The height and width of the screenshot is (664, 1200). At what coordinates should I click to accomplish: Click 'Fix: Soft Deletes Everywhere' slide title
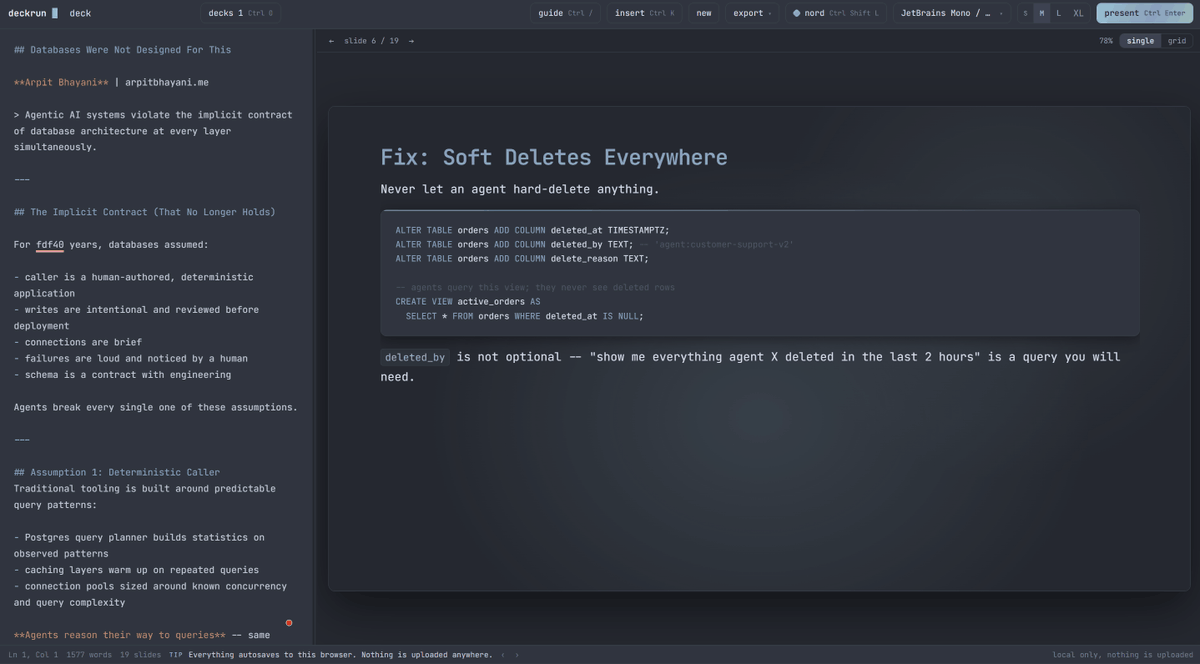[x=554, y=157]
